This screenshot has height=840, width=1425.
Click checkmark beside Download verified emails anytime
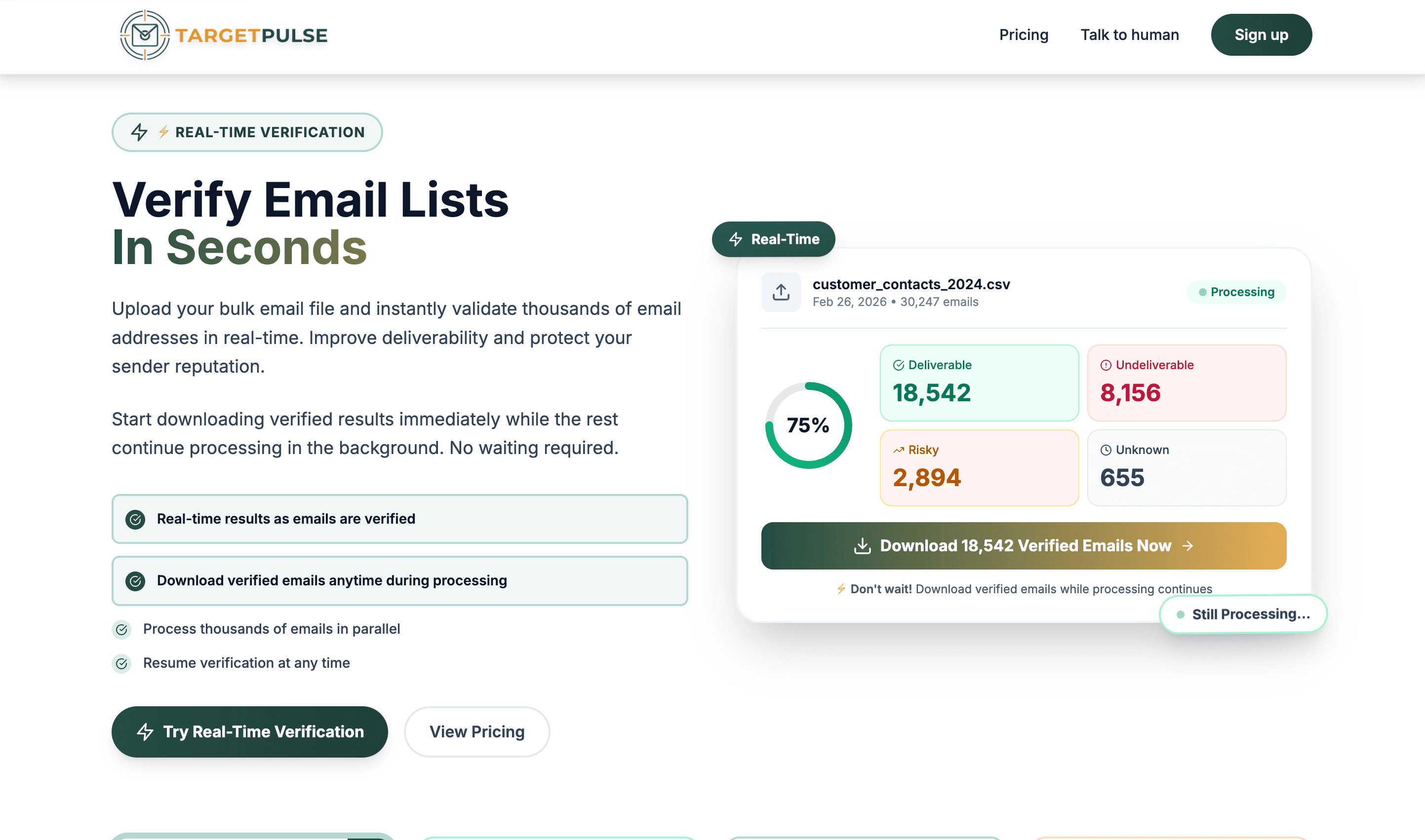click(135, 581)
